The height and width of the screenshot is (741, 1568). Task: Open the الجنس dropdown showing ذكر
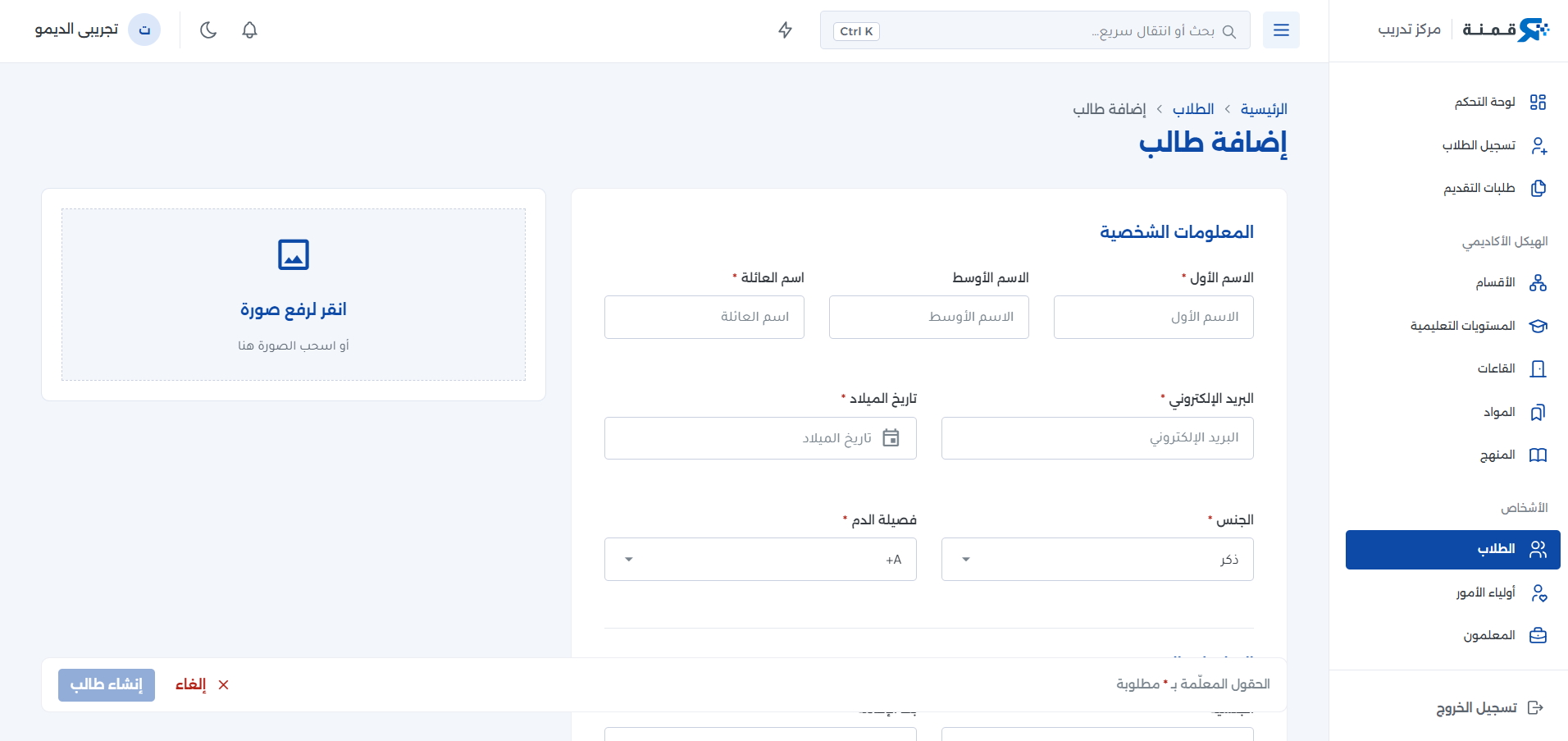point(1097,559)
